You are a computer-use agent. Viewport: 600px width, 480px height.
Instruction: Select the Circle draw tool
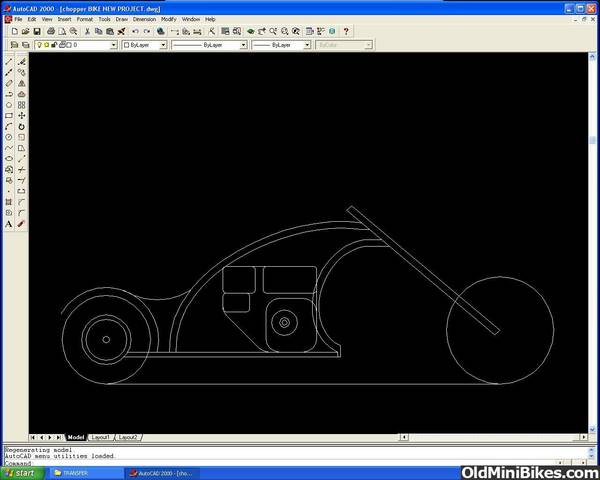coord(9,137)
